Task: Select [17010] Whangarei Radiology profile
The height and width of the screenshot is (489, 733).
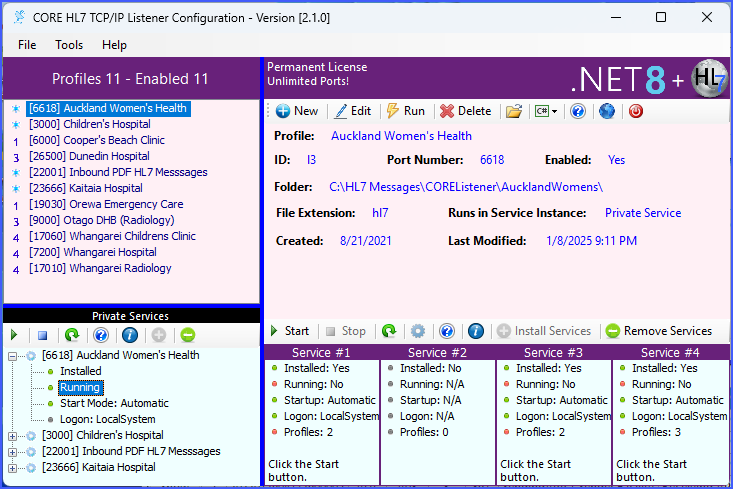Action: [100, 268]
